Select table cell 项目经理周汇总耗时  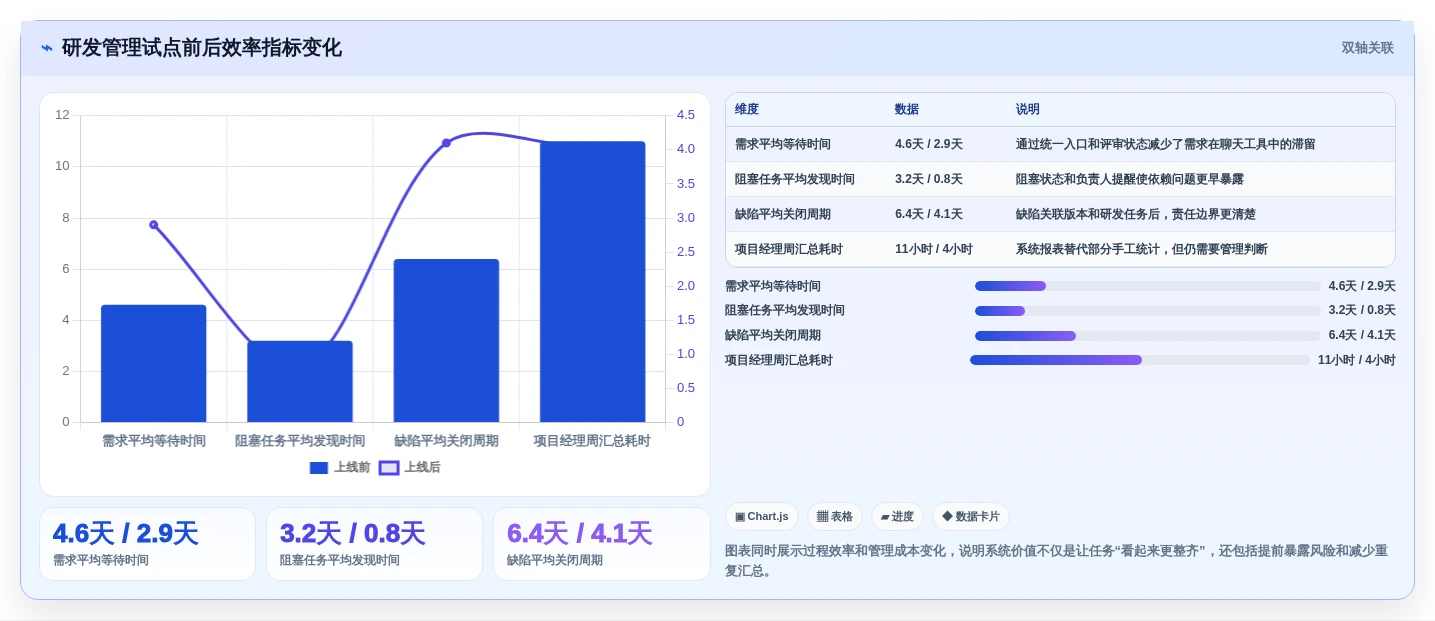(x=789, y=249)
